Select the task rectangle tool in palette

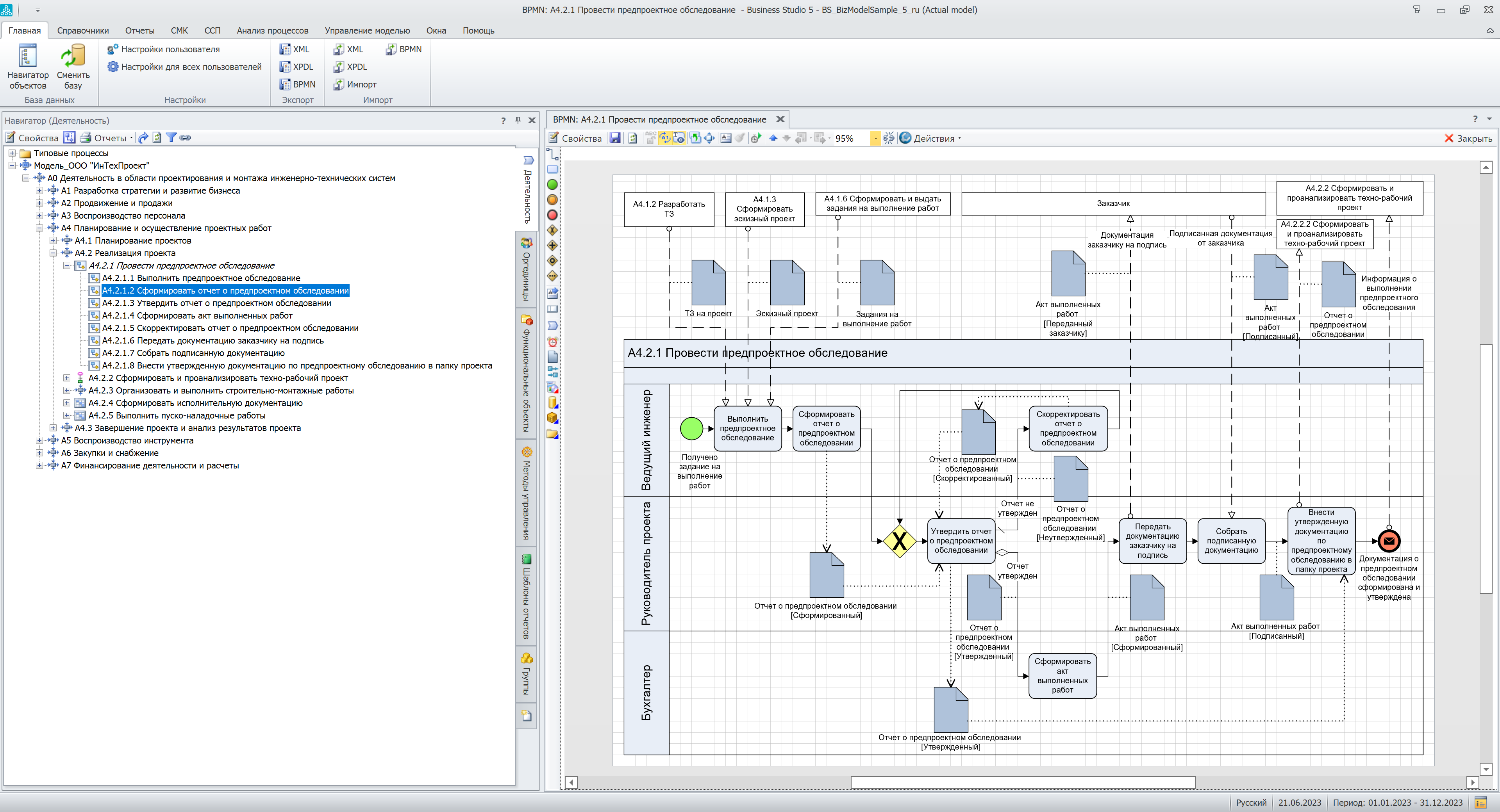(553, 169)
